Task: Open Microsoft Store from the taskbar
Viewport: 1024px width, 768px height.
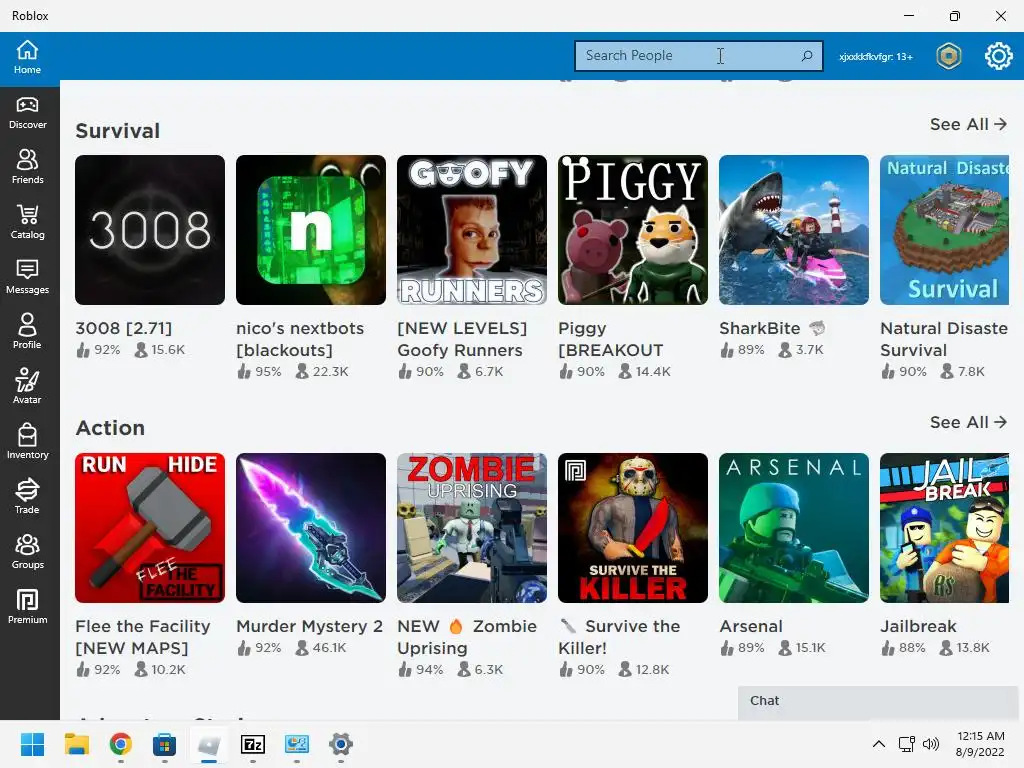Action: (164, 744)
